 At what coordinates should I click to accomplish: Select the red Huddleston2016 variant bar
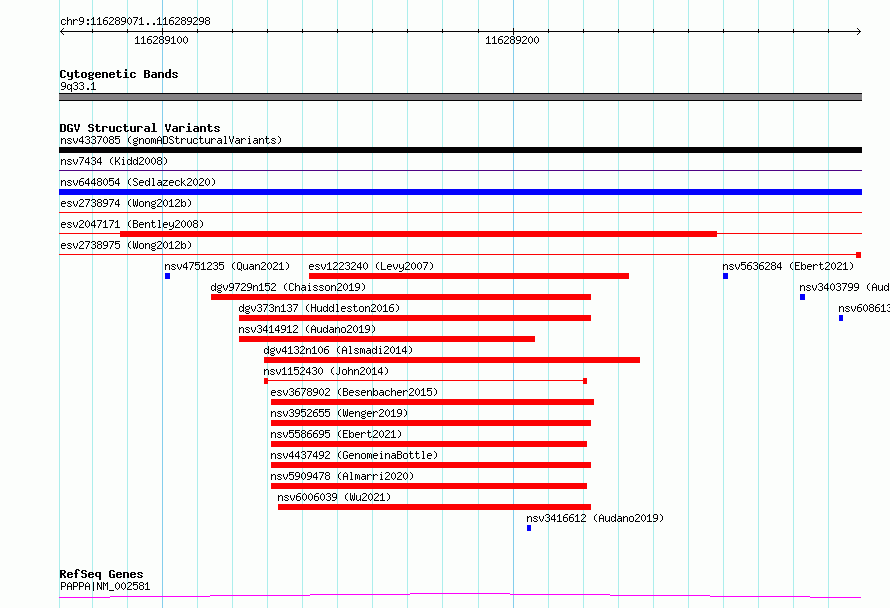pos(415,318)
